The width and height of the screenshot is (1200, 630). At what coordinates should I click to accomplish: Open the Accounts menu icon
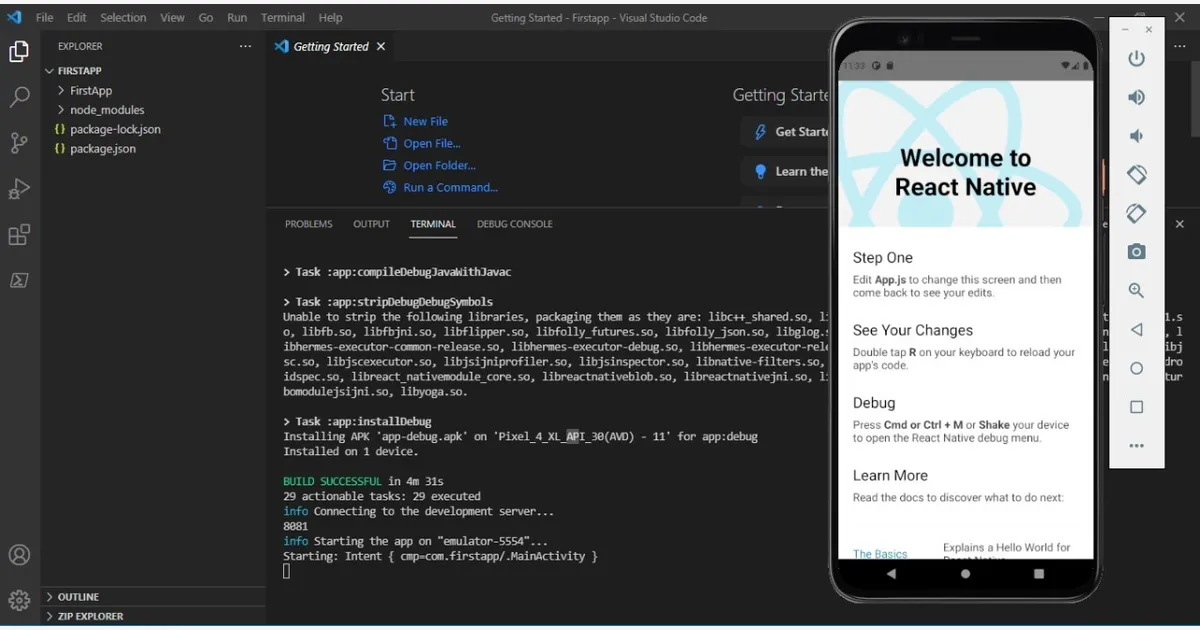(19, 555)
